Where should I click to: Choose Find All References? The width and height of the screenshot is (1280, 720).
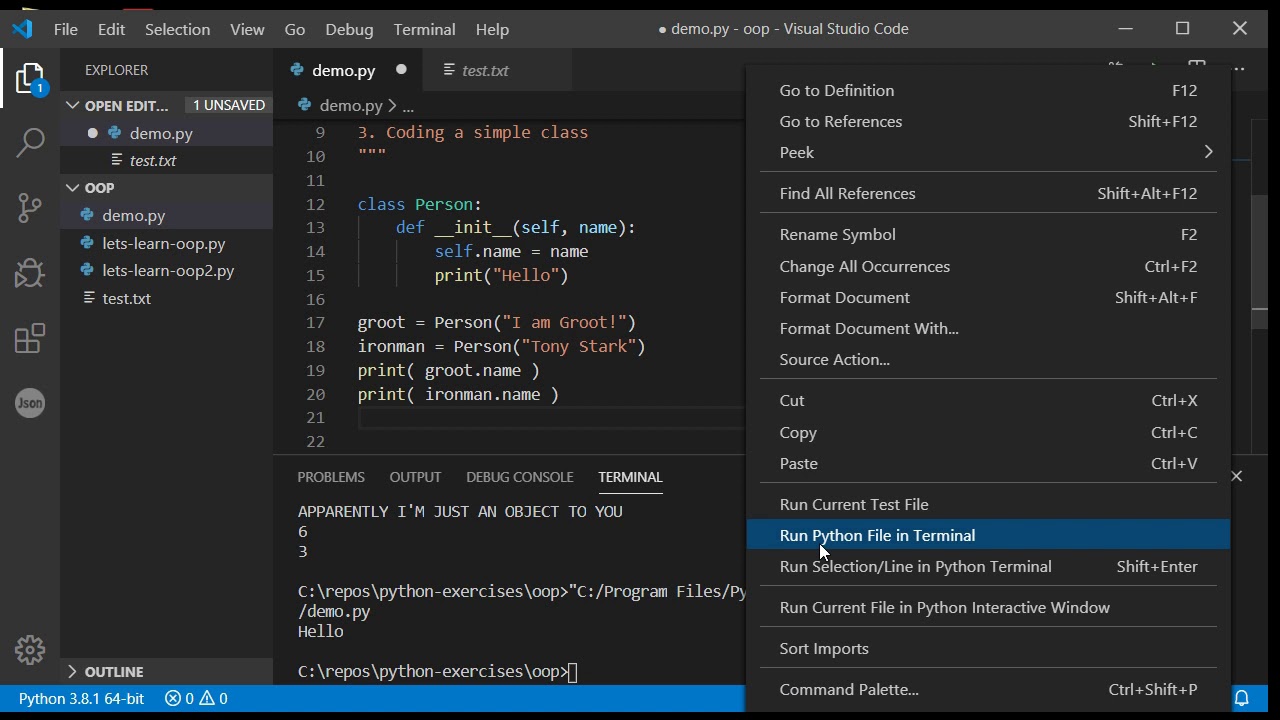point(988,193)
